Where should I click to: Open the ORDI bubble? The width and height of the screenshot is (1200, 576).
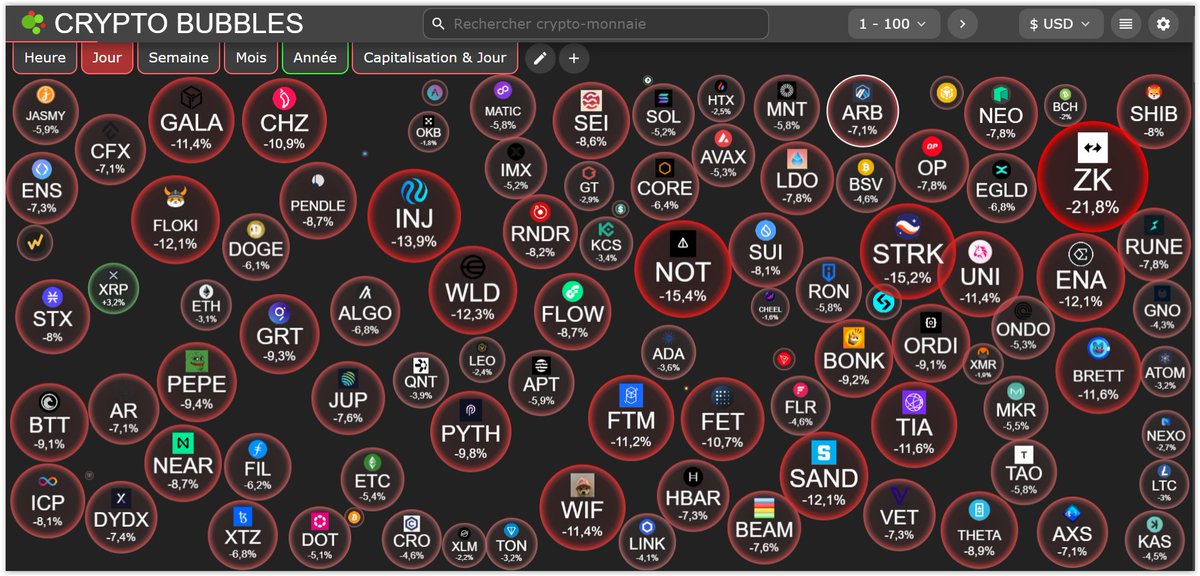point(930,343)
